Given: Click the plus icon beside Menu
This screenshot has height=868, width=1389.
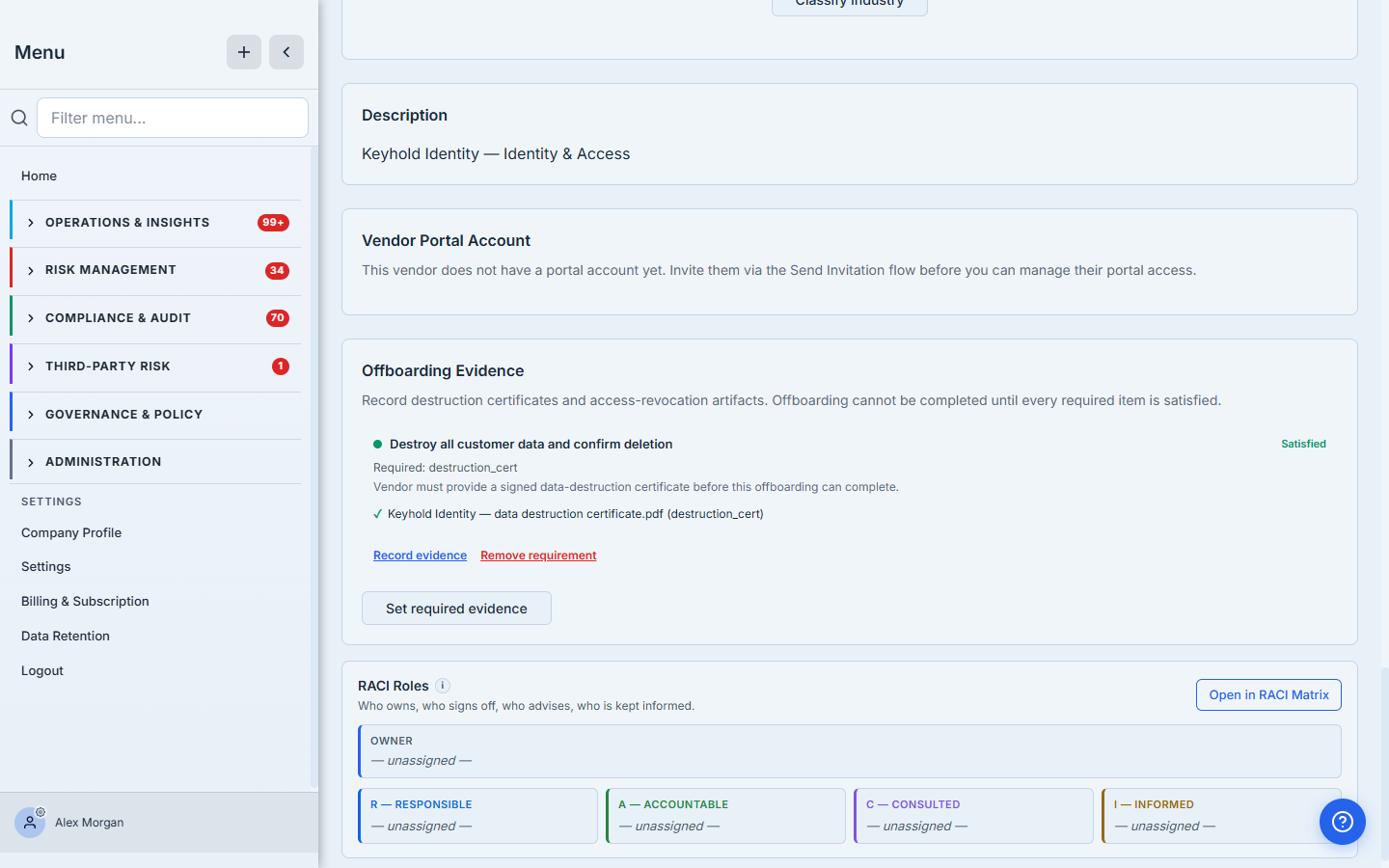Looking at the screenshot, I should click(x=244, y=52).
